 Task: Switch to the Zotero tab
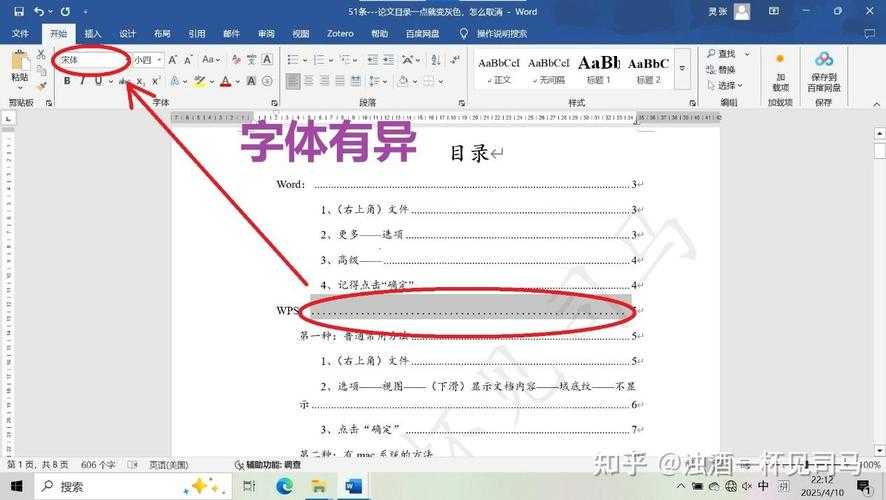(x=340, y=34)
